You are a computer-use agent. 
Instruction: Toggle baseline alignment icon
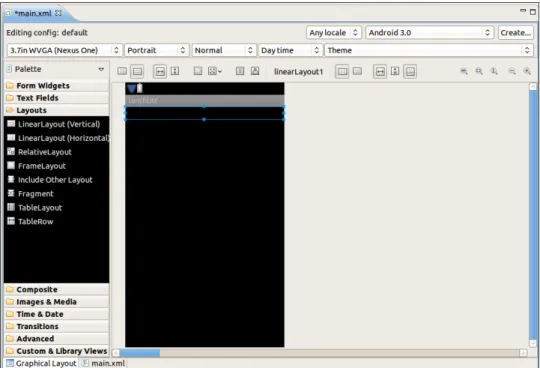[x=410, y=71]
